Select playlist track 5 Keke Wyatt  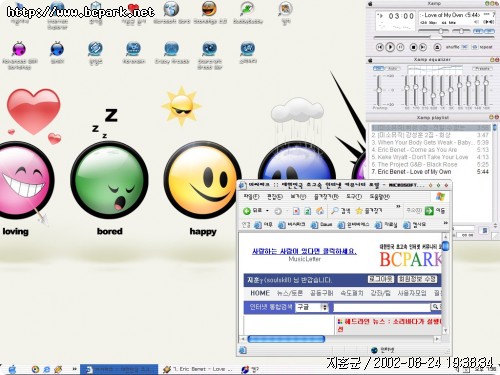click(x=430, y=157)
